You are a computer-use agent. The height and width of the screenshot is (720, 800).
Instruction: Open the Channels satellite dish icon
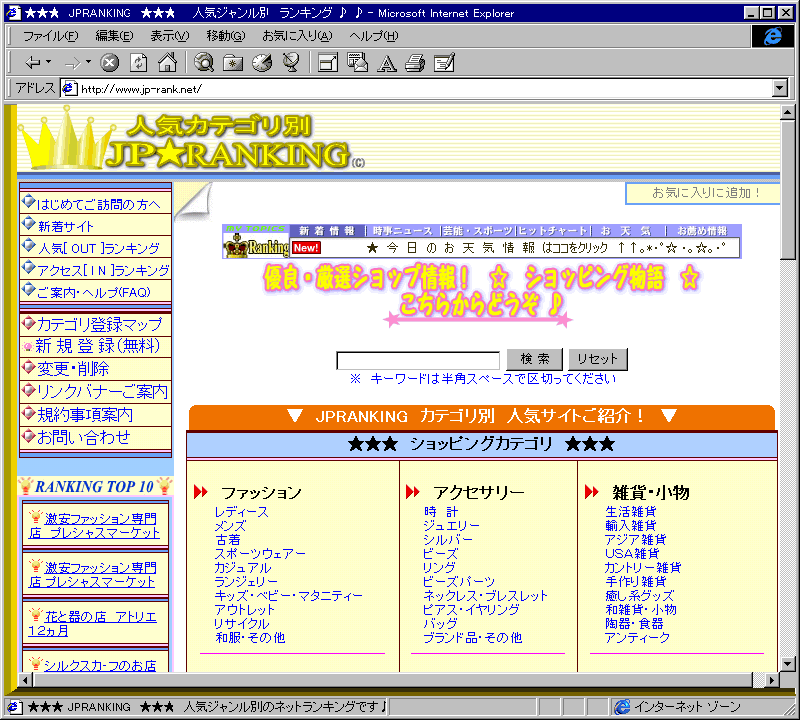pos(291,63)
